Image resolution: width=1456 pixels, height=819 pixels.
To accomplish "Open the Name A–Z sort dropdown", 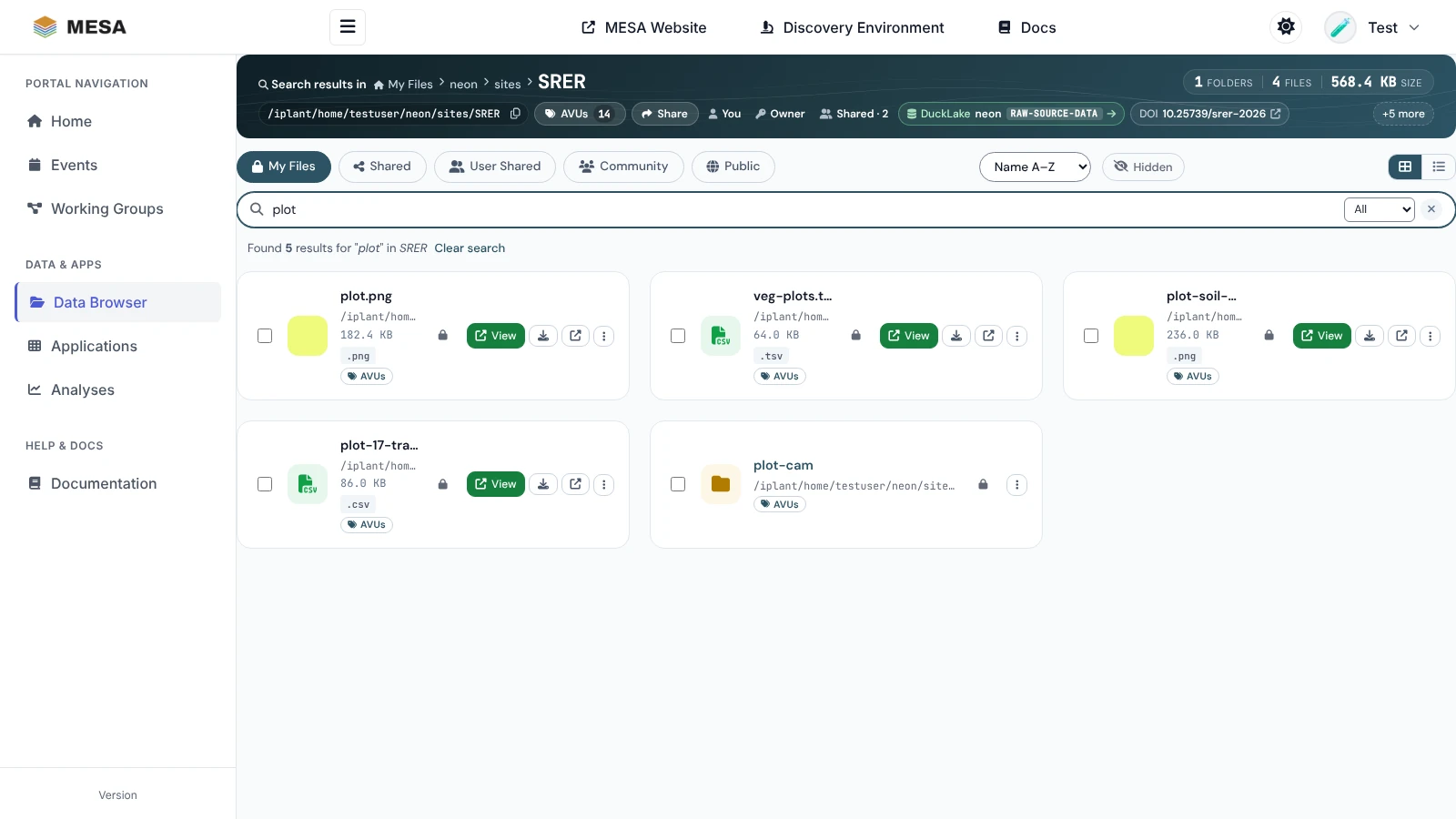I will click(1035, 167).
